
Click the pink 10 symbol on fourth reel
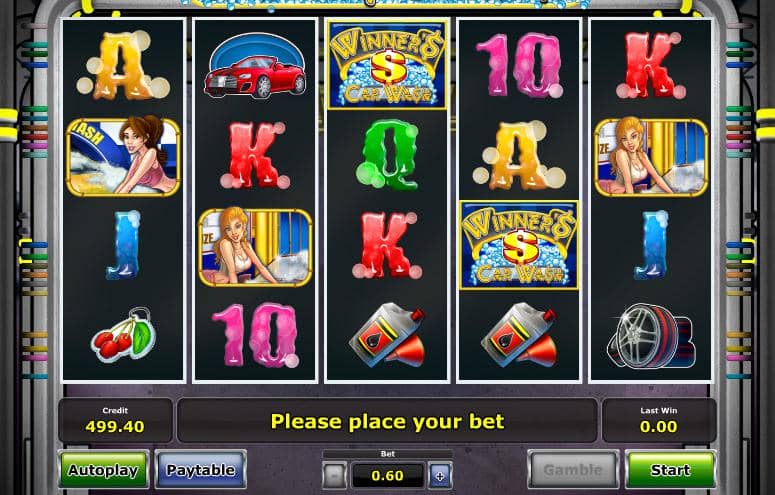pos(519,65)
